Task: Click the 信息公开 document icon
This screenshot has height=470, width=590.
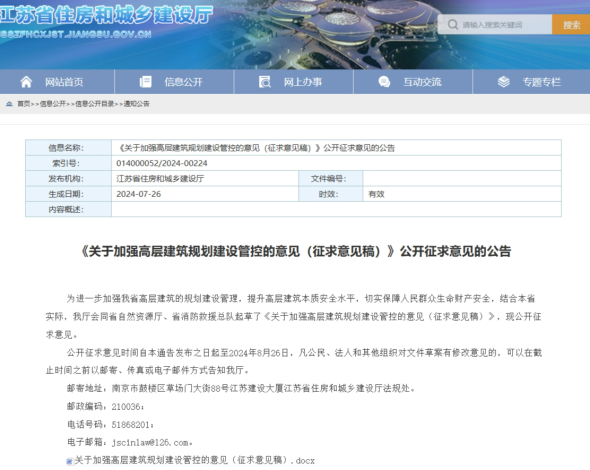Action: pyautogui.click(x=145, y=82)
